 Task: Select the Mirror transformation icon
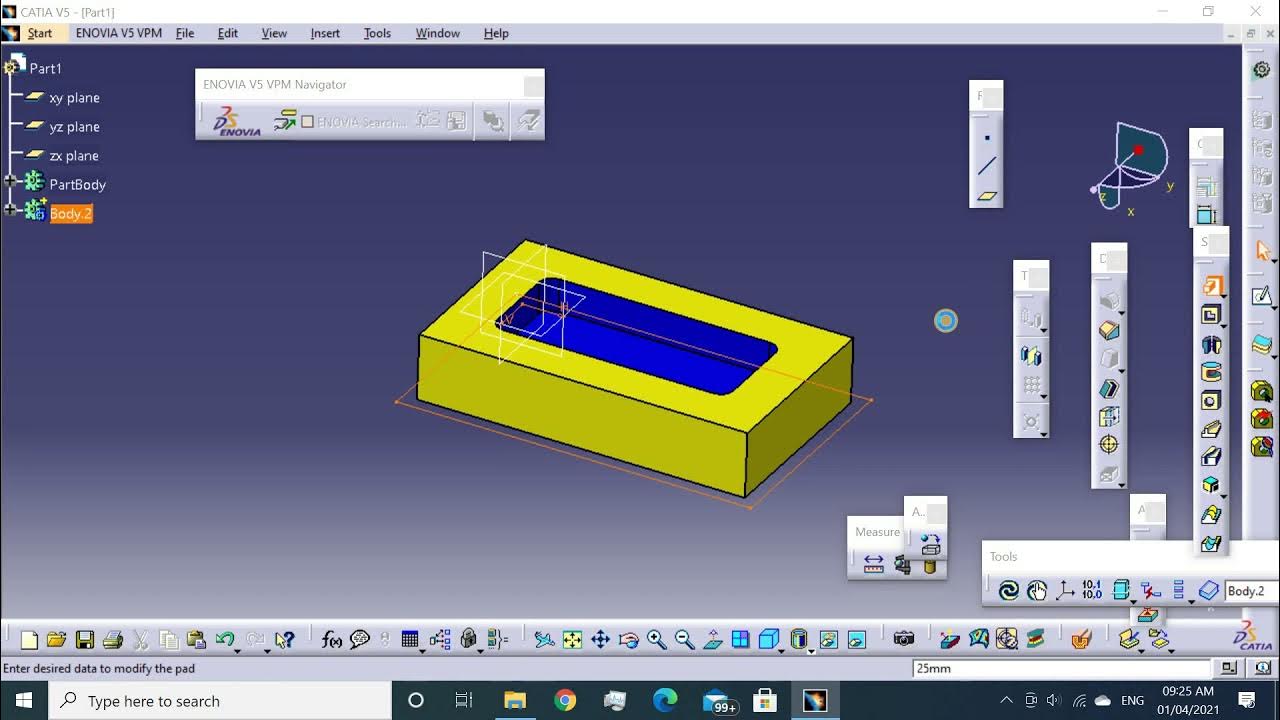tap(1031, 354)
